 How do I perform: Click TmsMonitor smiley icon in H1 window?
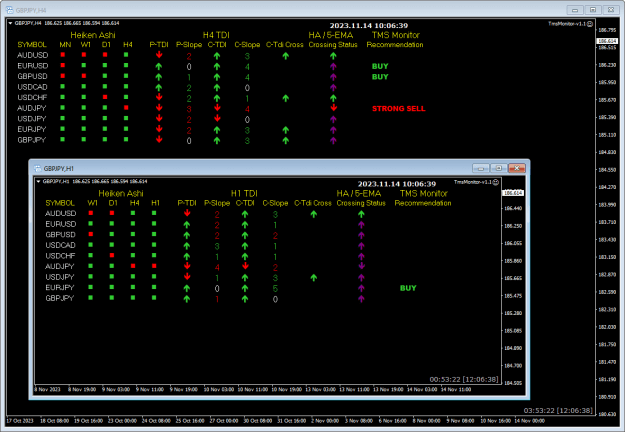[495, 182]
